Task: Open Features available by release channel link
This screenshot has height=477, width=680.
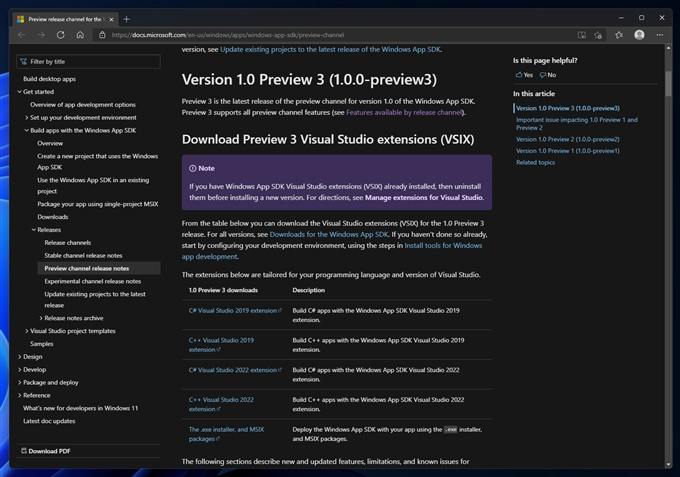Action: click(404, 112)
